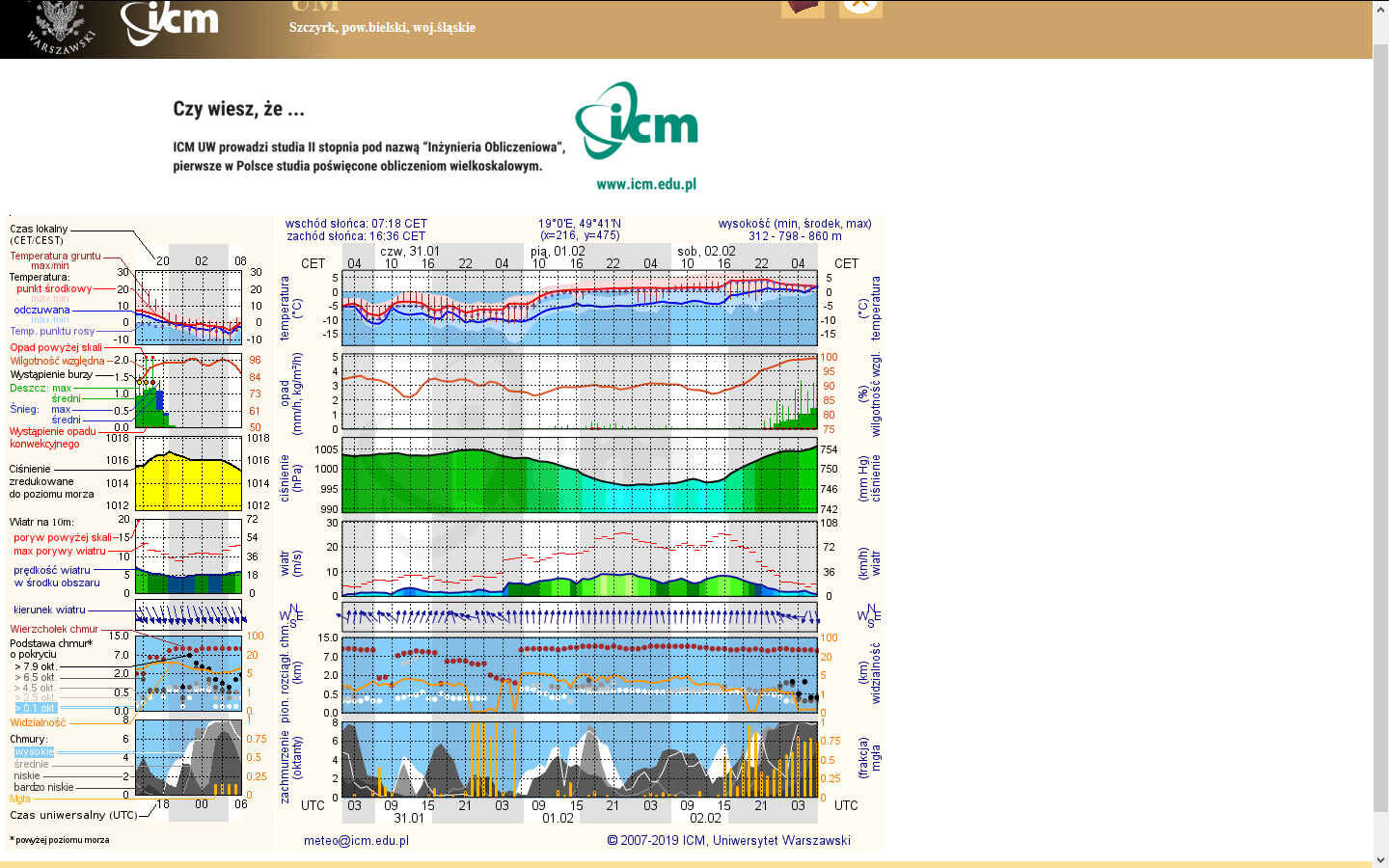Click the 'odczuwana' legend label

tap(41, 310)
